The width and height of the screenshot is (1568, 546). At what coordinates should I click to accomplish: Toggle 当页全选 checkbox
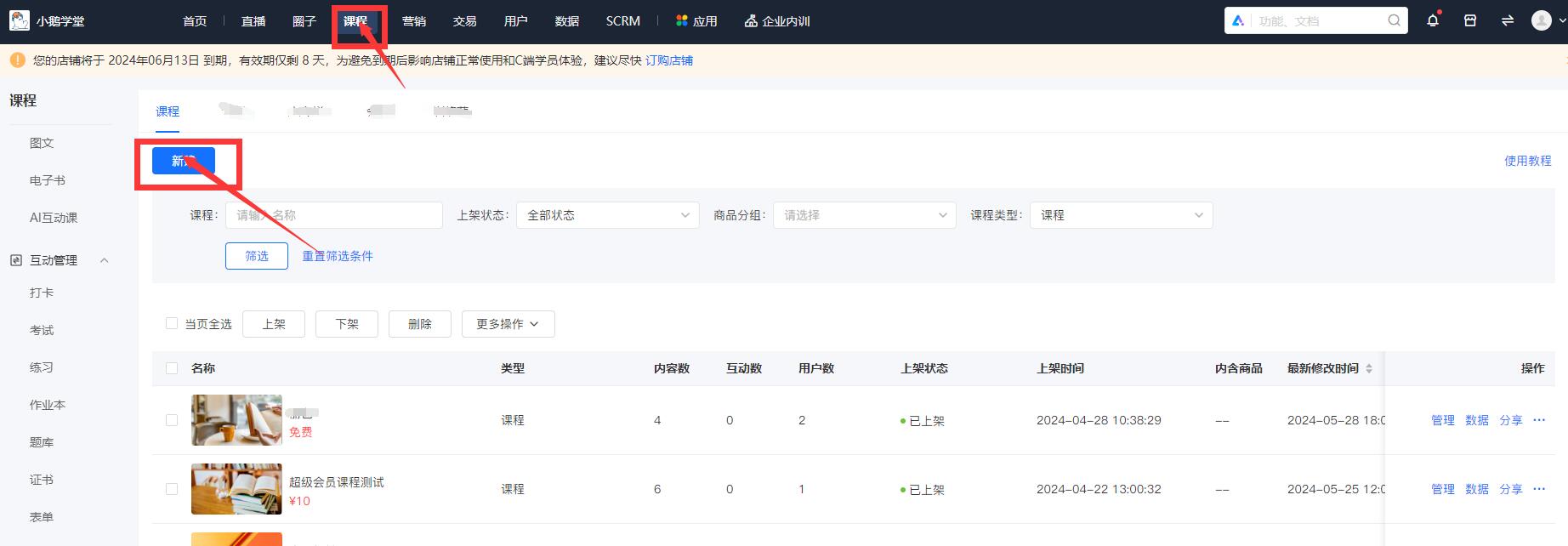[172, 324]
